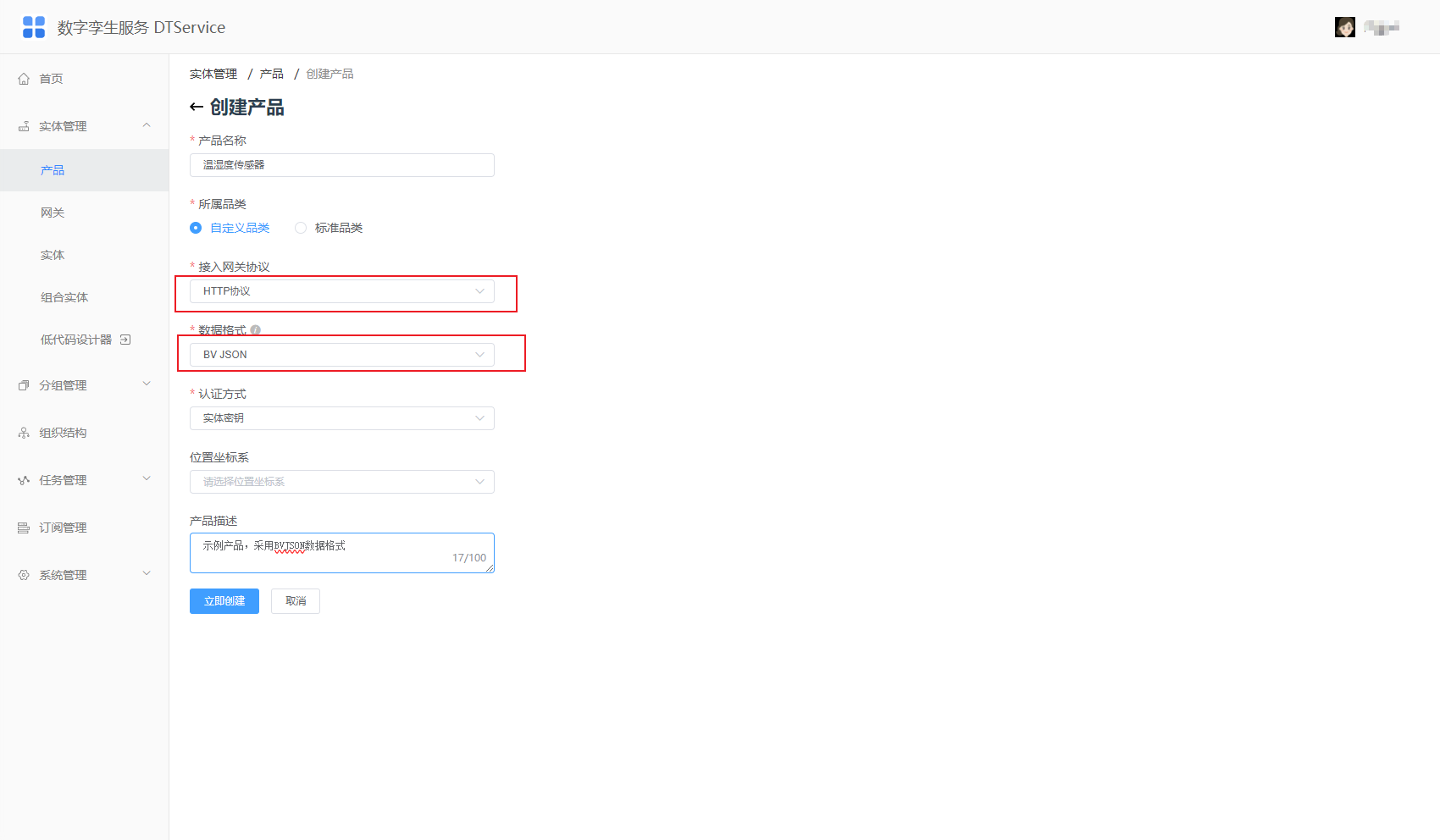
Task: Click the 立即创建 button
Action: 224,601
